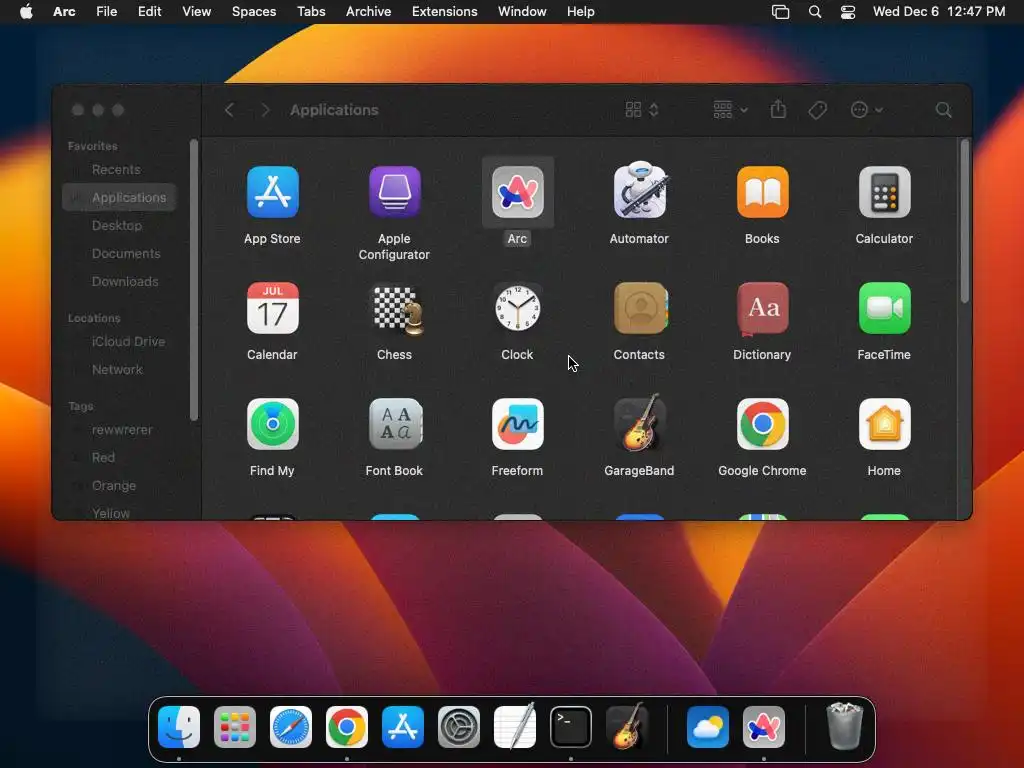
Task: Select the Calendar app icon
Action: click(x=272, y=308)
